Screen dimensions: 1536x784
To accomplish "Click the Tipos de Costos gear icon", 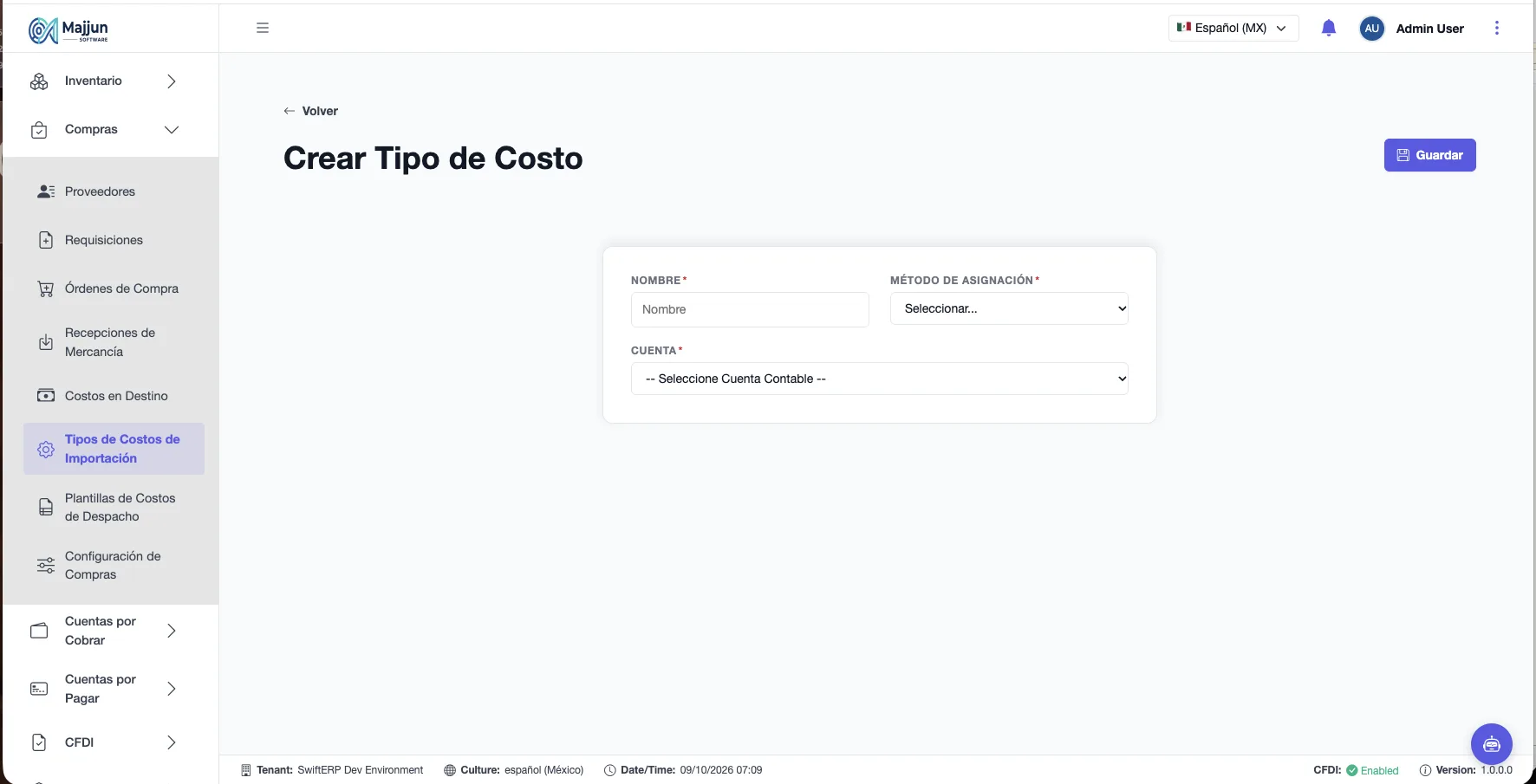I will point(46,449).
